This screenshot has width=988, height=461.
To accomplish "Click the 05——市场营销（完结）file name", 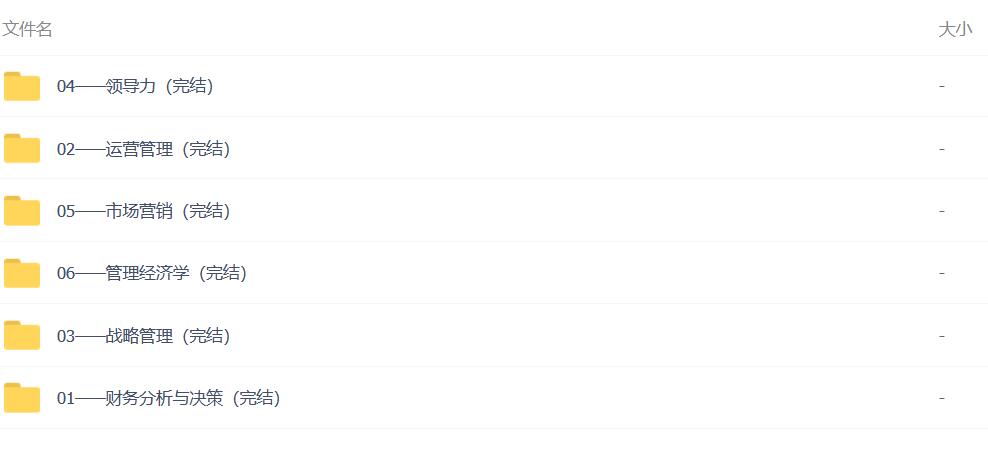I will pyautogui.click(x=144, y=211).
